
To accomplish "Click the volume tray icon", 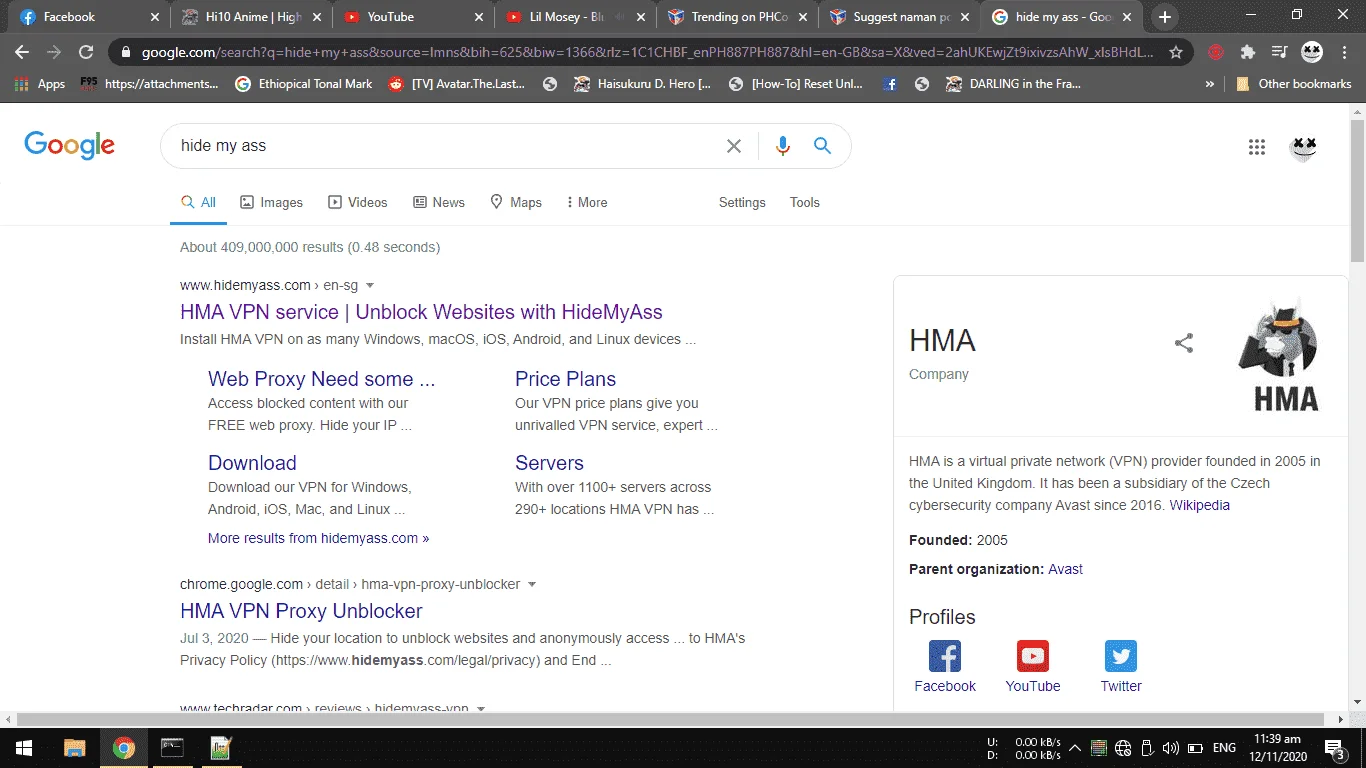I will [x=1171, y=747].
